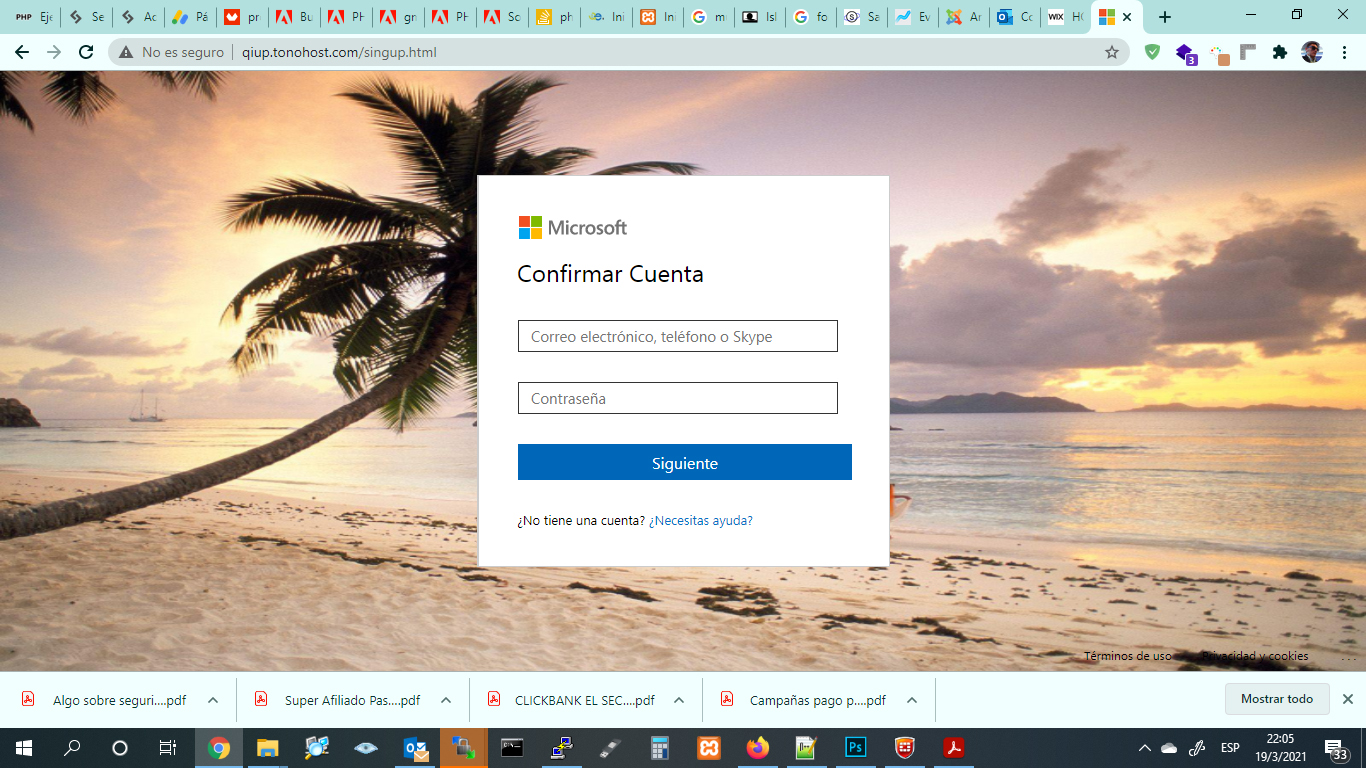The height and width of the screenshot is (768, 1366).
Task: Click the green shield extension icon
Action: click(x=1152, y=52)
